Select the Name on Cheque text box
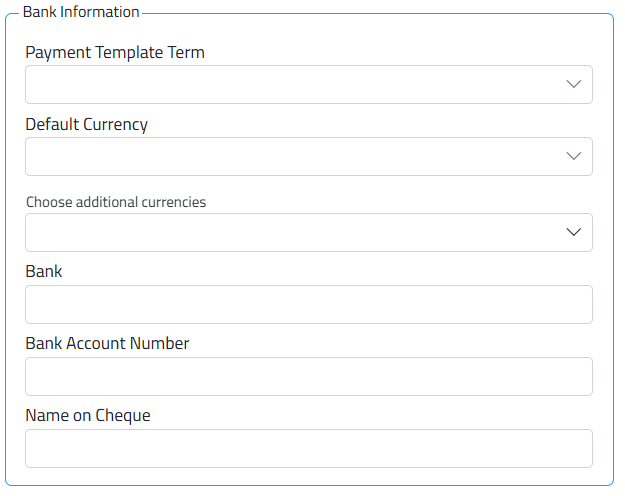Screen dimensions: 625x496 pyautogui.click(x=308, y=449)
